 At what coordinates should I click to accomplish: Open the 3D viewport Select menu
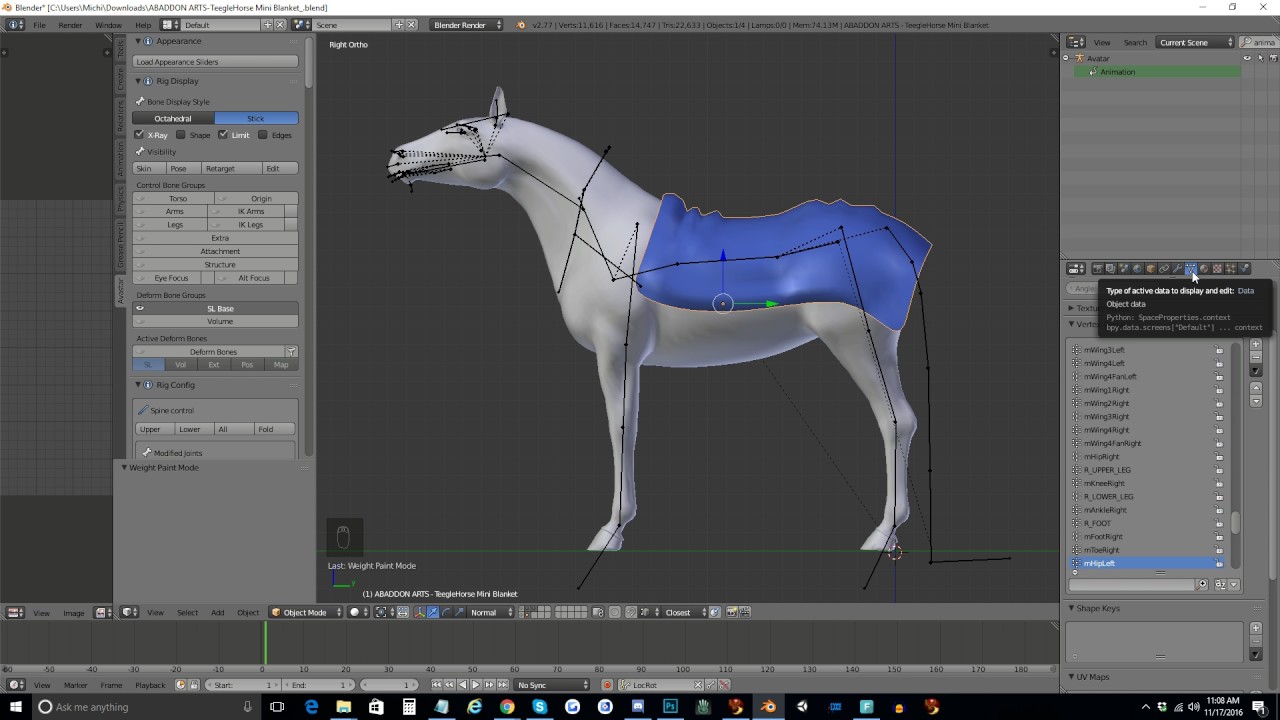tap(187, 612)
